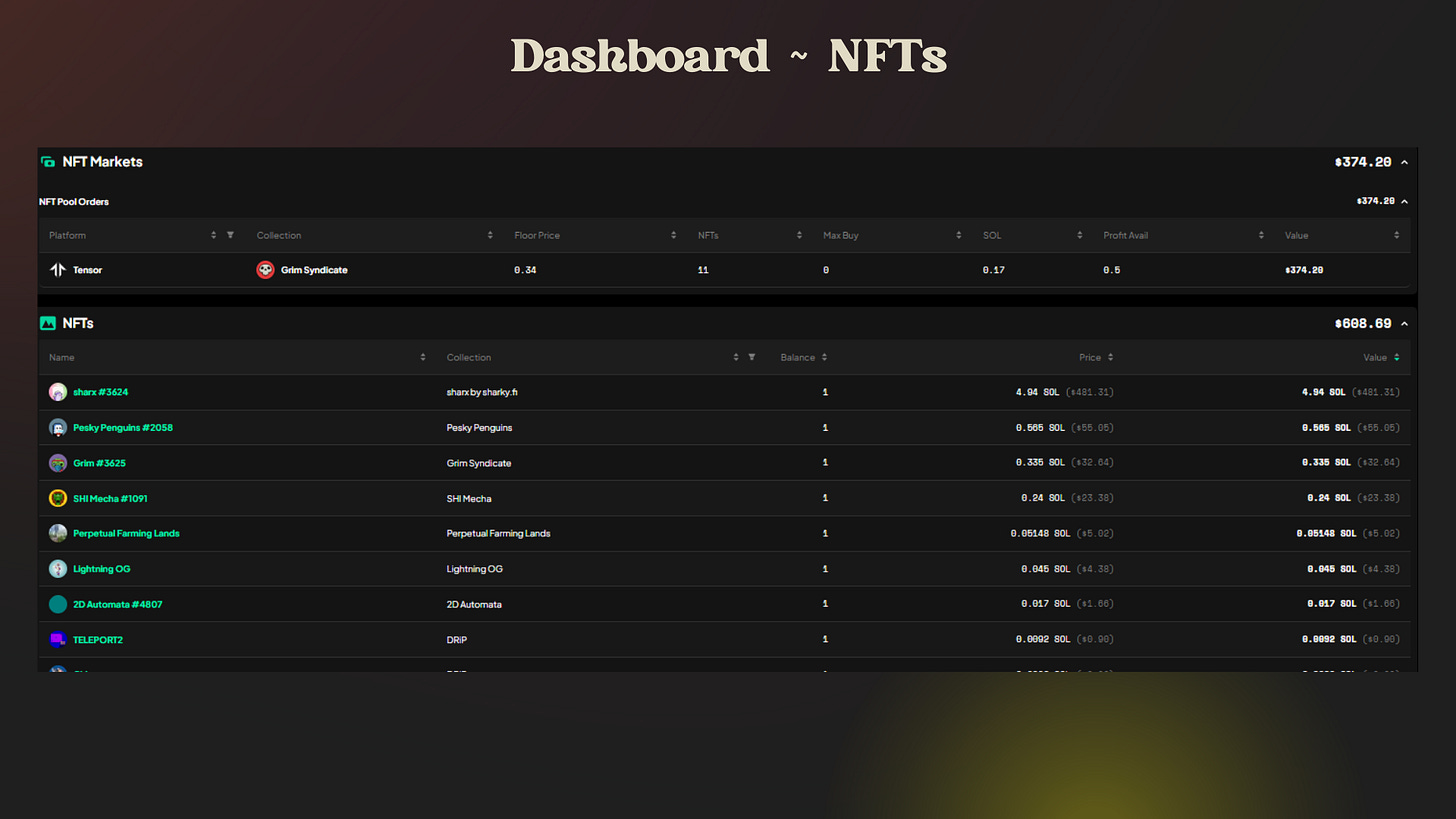The width and height of the screenshot is (1456, 819).
Task: Click the Grim #3625 NFT thumbnail
Action: click(58, 463)
